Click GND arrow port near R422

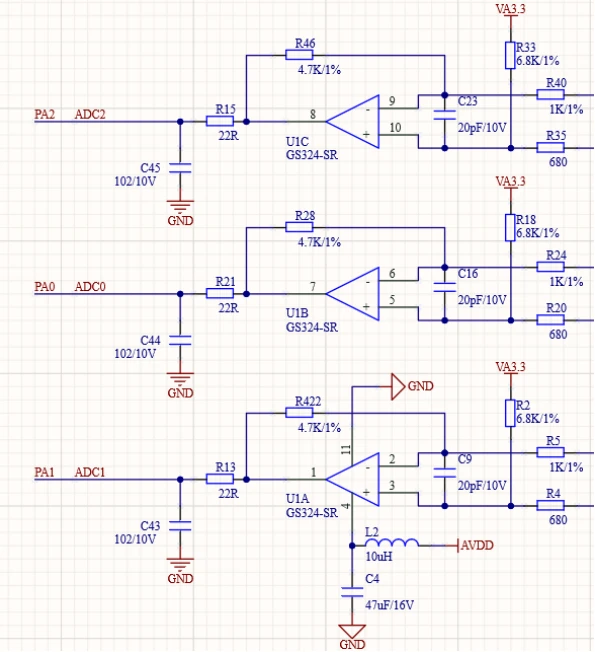point(398,387)
